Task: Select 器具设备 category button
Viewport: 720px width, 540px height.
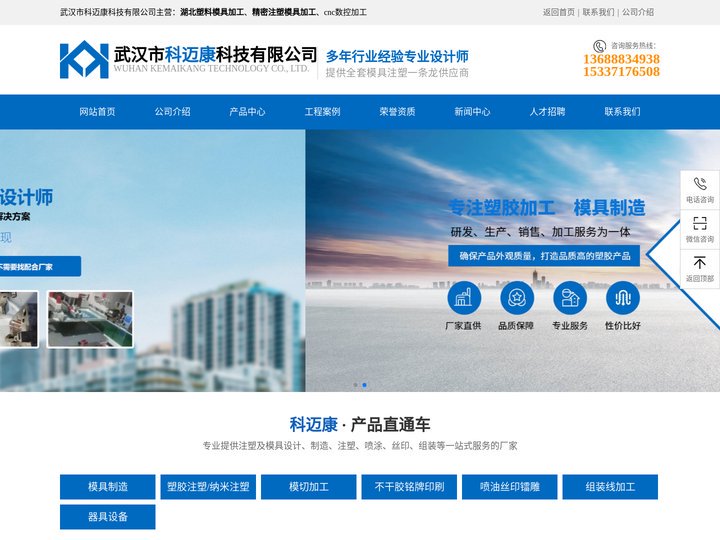Action: [x=107, y=517]
